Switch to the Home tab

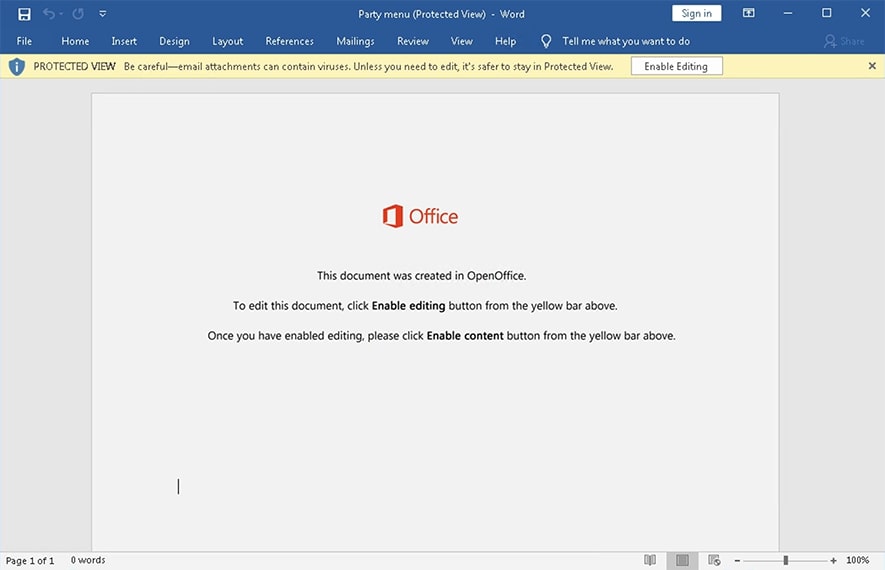(x=75, y=41)
